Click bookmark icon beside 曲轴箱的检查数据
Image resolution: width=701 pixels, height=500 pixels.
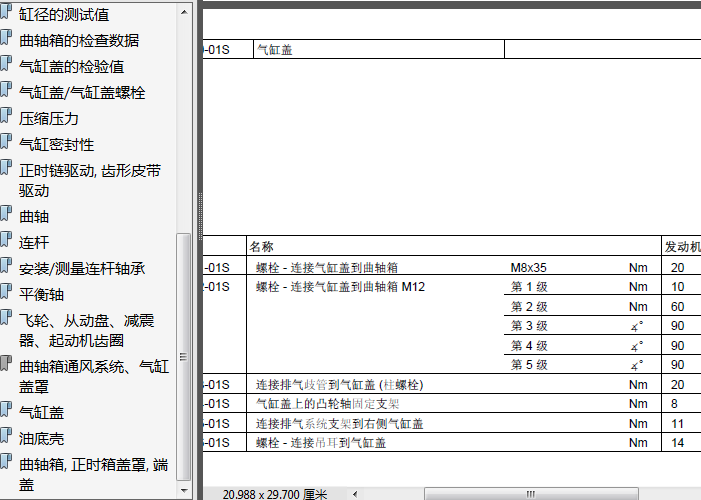point(5,38)
